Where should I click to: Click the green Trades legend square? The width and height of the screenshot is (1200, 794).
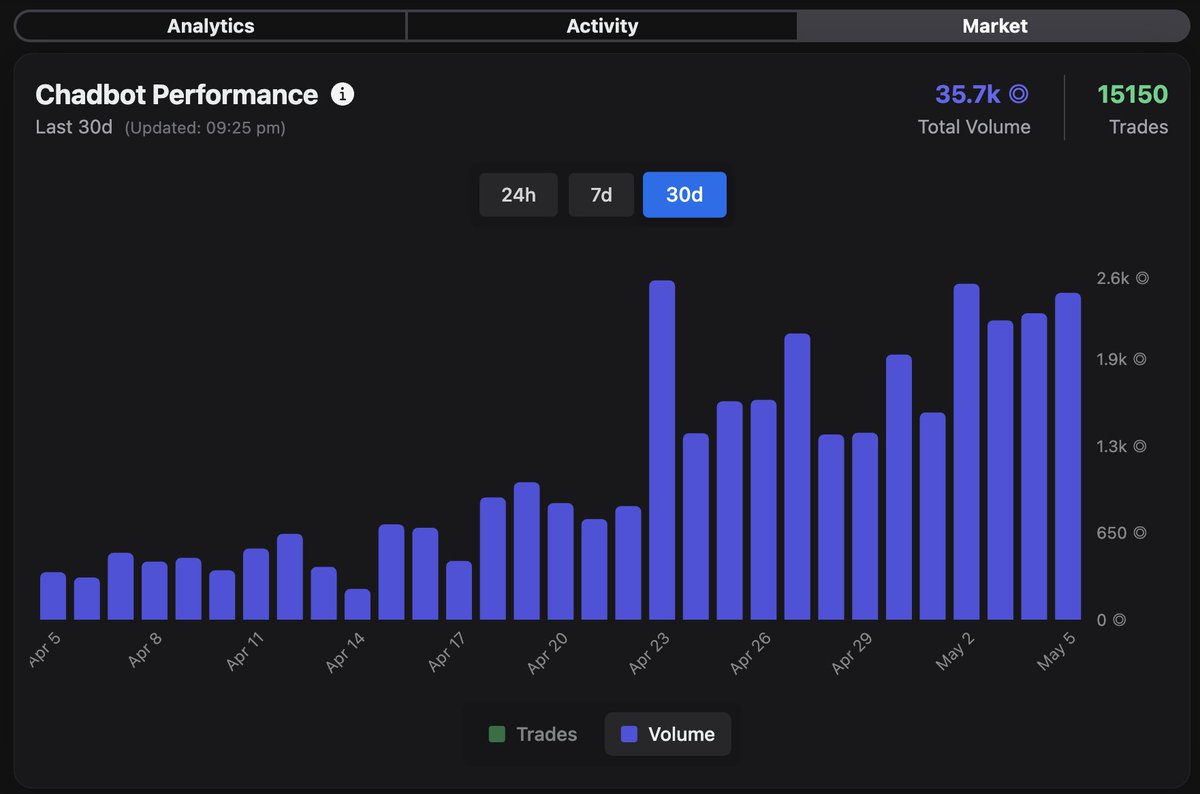click(x=496, y=734)
